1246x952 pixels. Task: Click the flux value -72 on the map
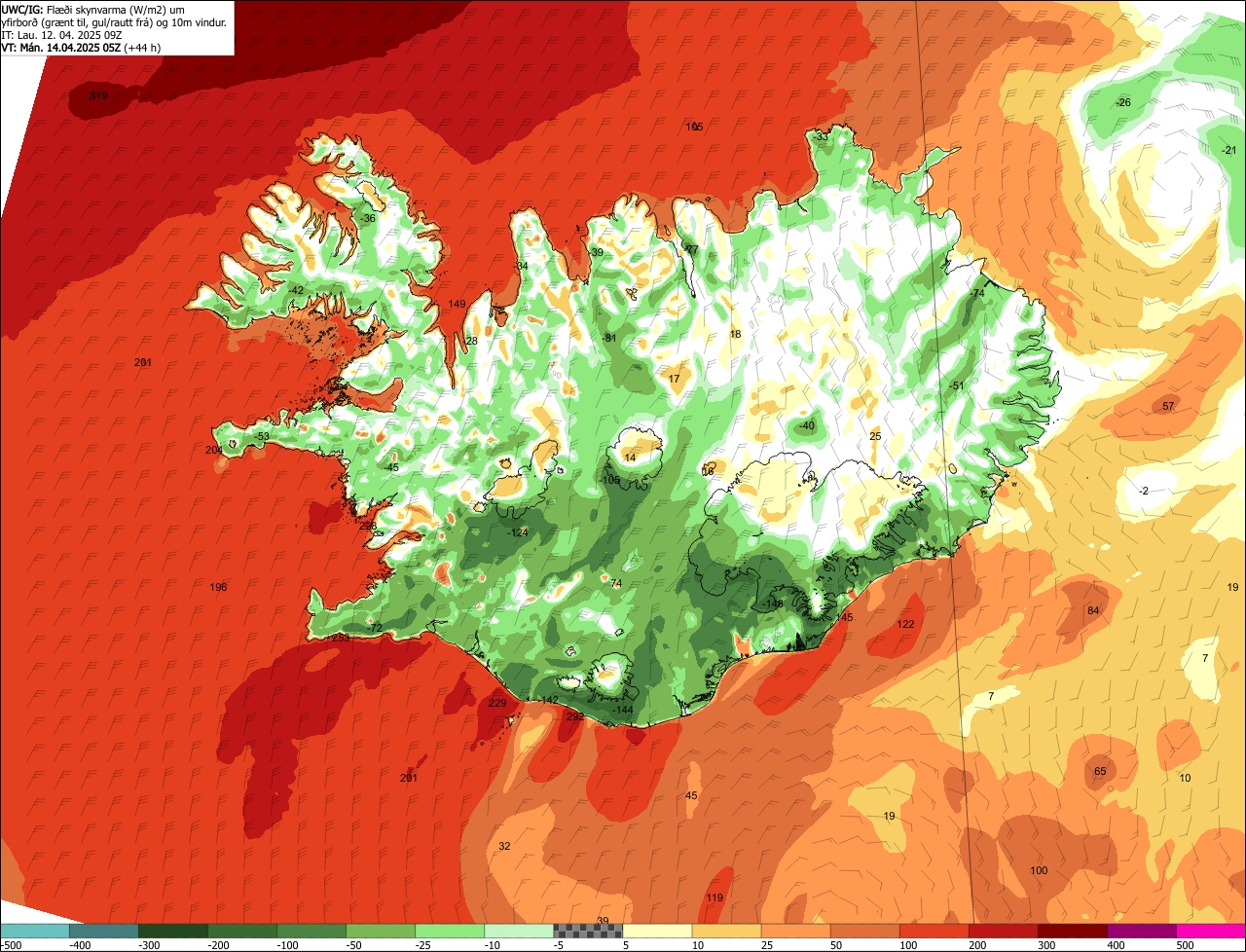coord(375,629)
